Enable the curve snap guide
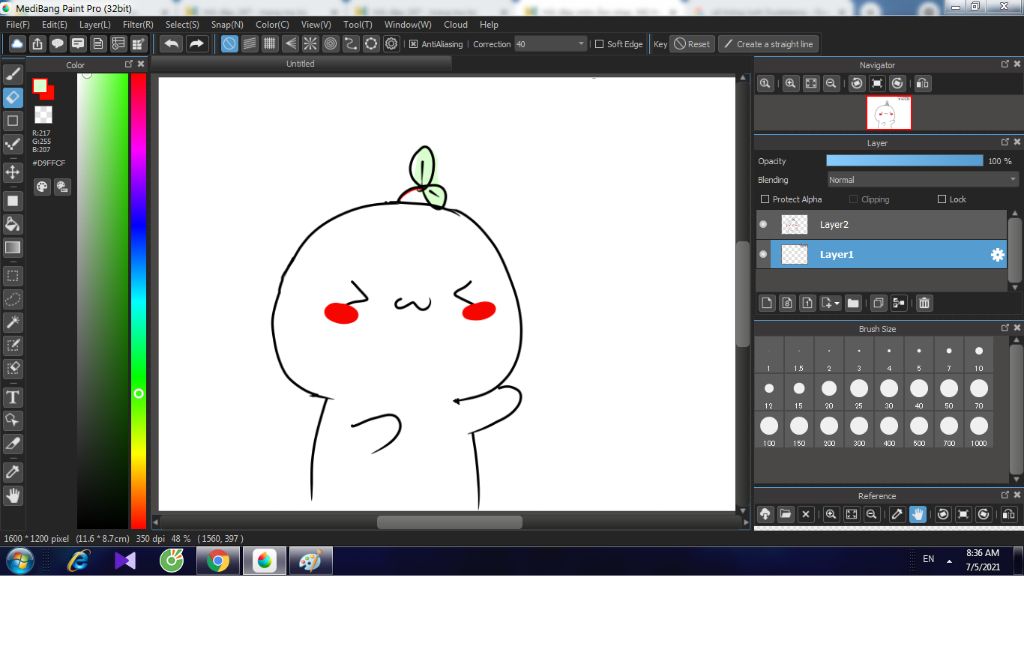 coord(351,44)
